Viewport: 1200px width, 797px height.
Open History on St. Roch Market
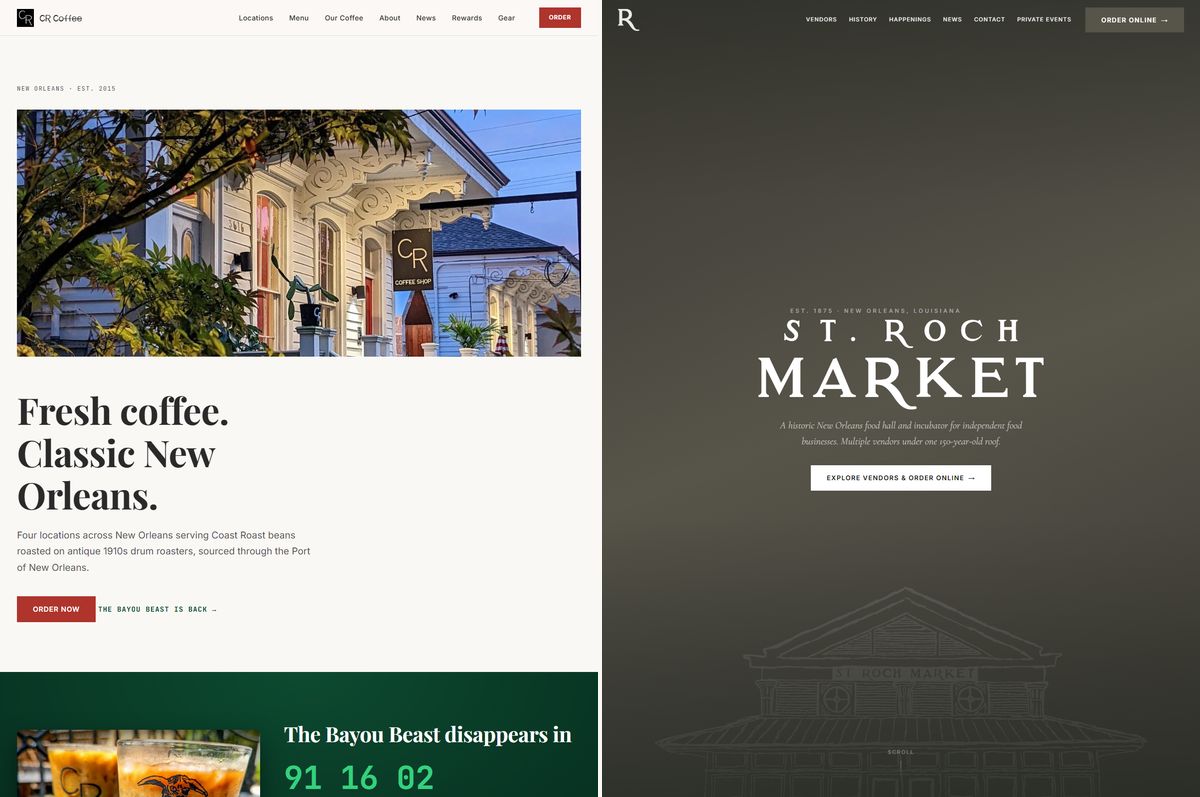(x=863, y=19)
